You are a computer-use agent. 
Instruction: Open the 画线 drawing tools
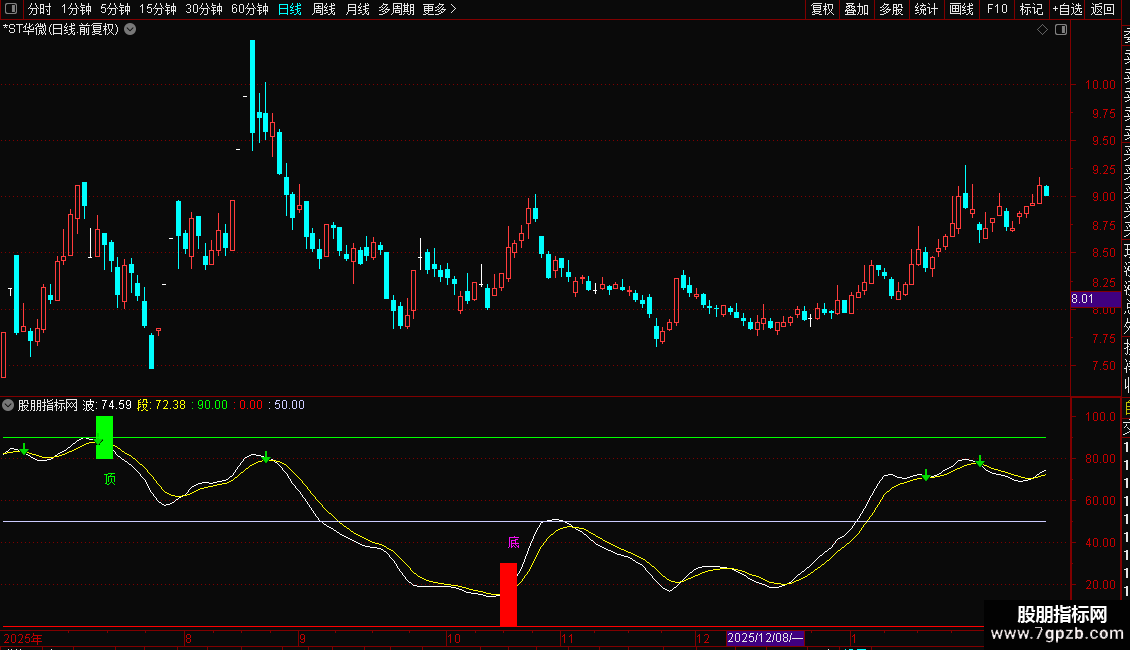pos(961,10)
